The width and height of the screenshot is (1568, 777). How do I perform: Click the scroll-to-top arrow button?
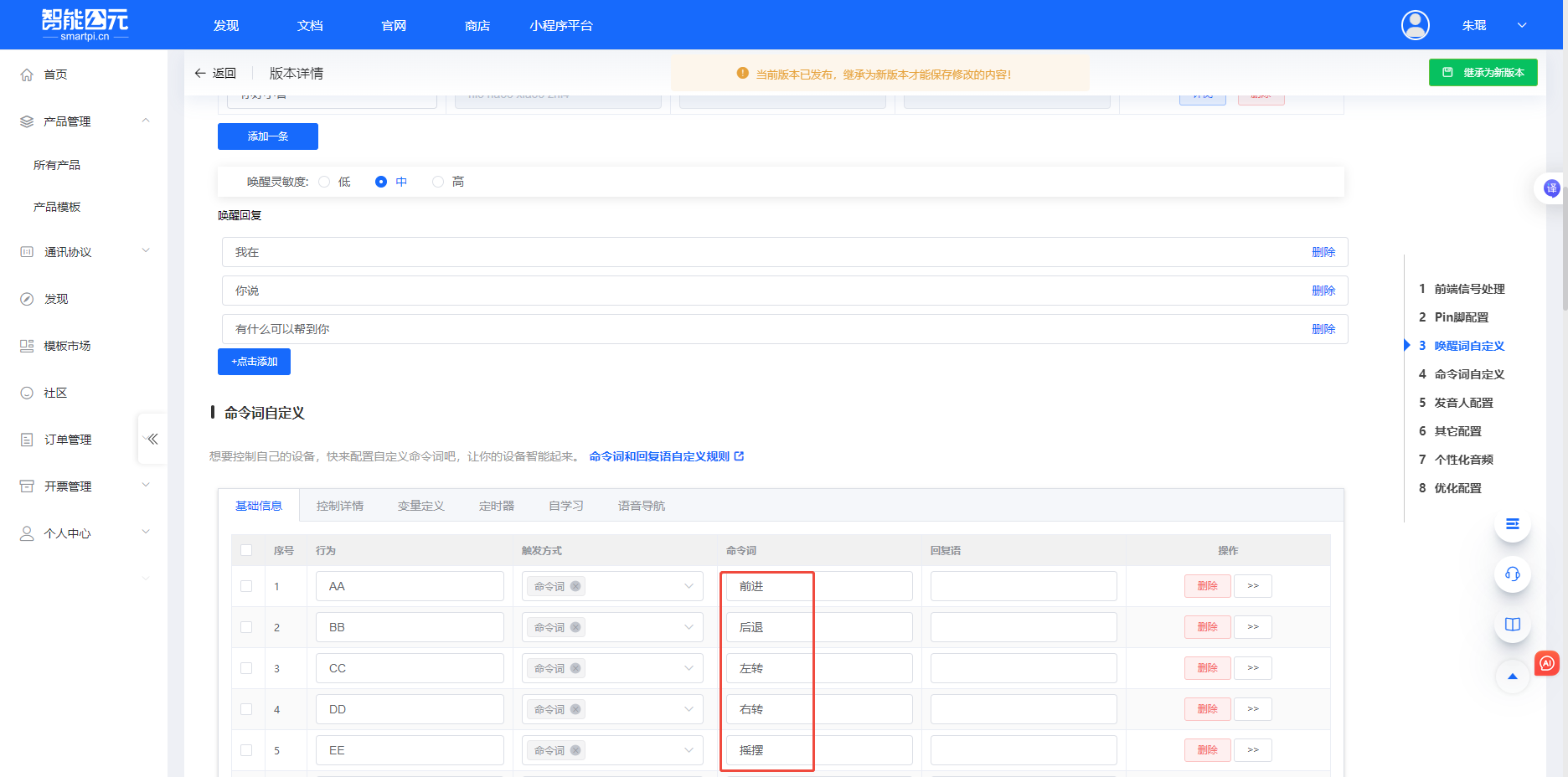pyautogui.click(x=1512, y=676)
